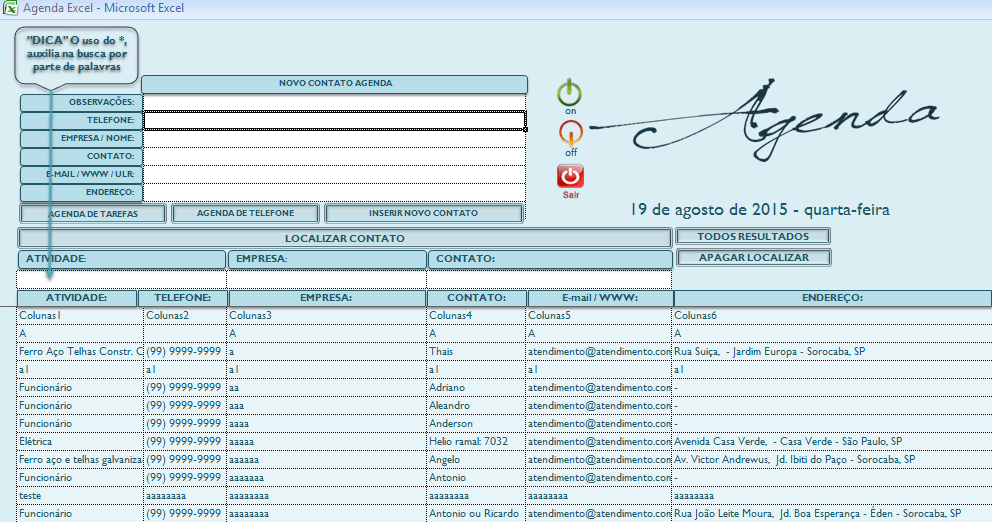Screen dimensions: 992x522
Task: Click the LOCALIZAR CONTATO header bar
Action: point(345,239)
